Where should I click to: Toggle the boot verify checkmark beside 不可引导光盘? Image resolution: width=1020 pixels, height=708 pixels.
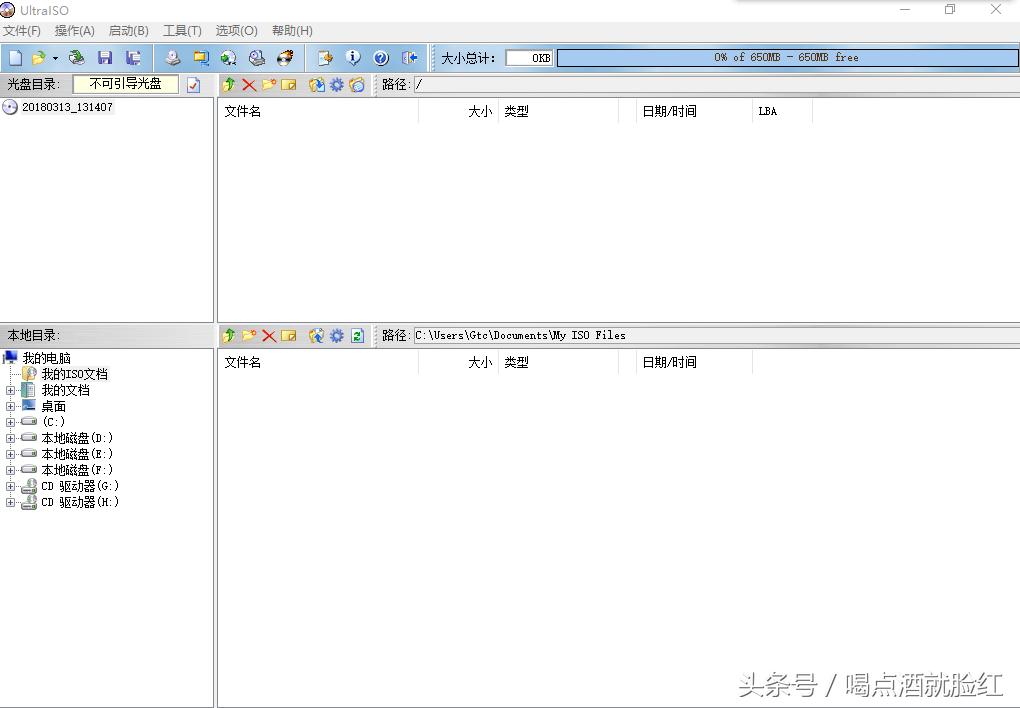pos(193,84)
